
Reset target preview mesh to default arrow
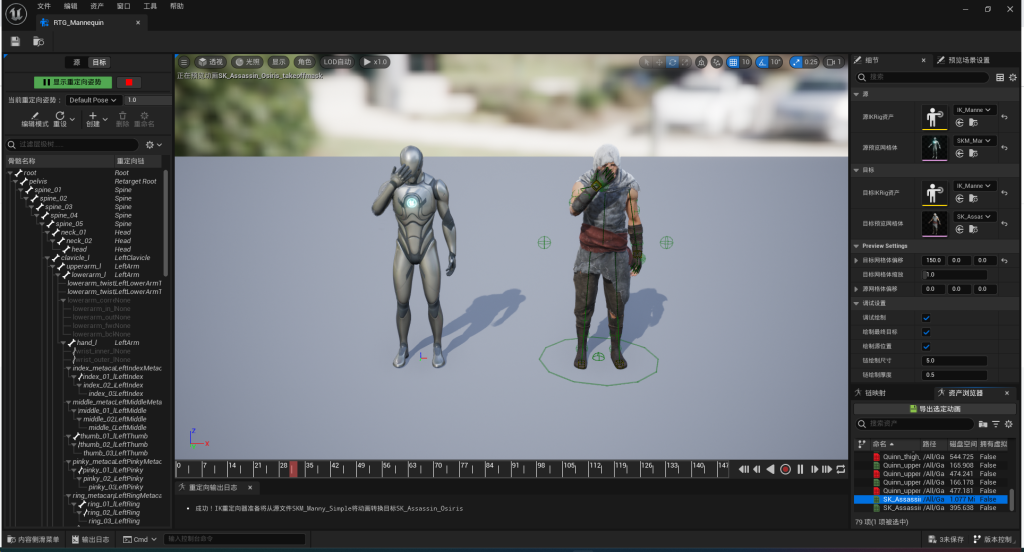tap(1004, 223)
